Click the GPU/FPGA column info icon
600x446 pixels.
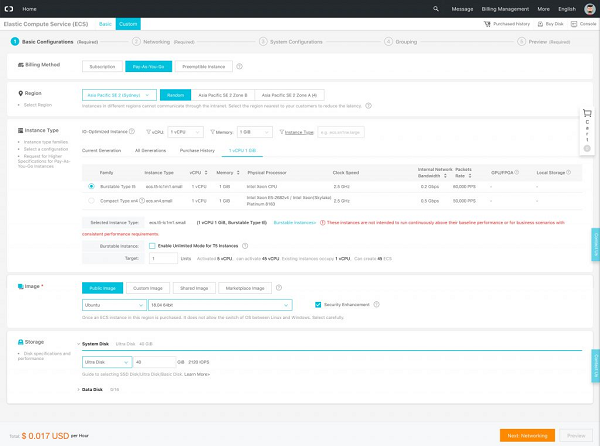(x=517, y=173)
